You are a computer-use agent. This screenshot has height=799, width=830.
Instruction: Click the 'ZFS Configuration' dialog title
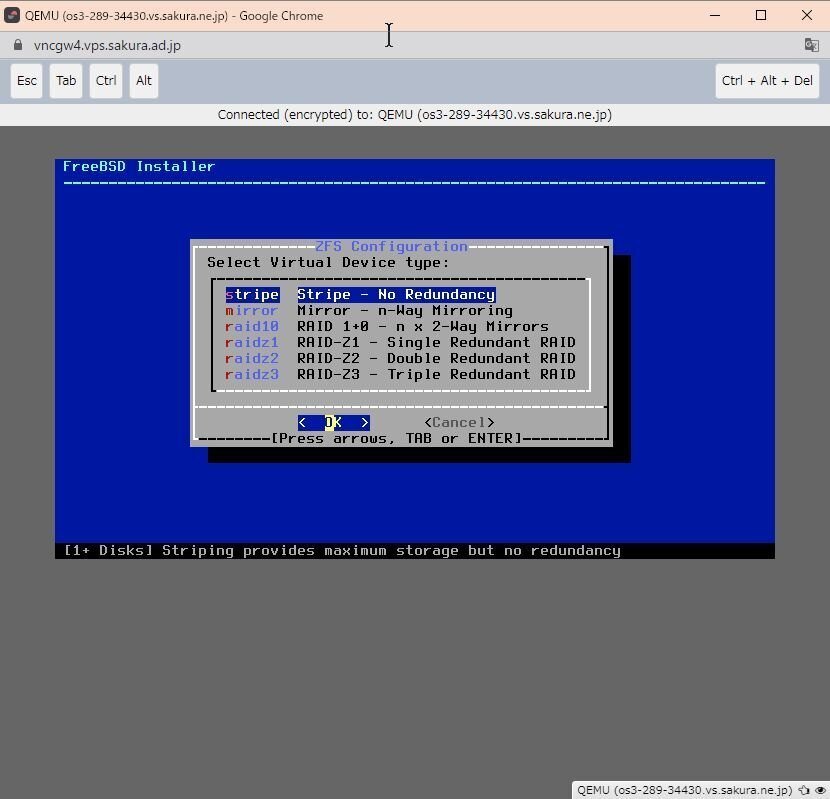pos(391,246)
